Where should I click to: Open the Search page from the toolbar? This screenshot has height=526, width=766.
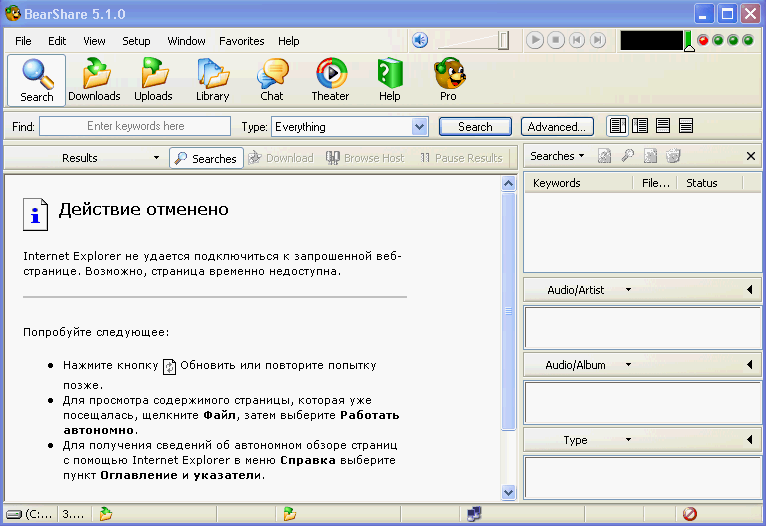[x=37, y=81]
